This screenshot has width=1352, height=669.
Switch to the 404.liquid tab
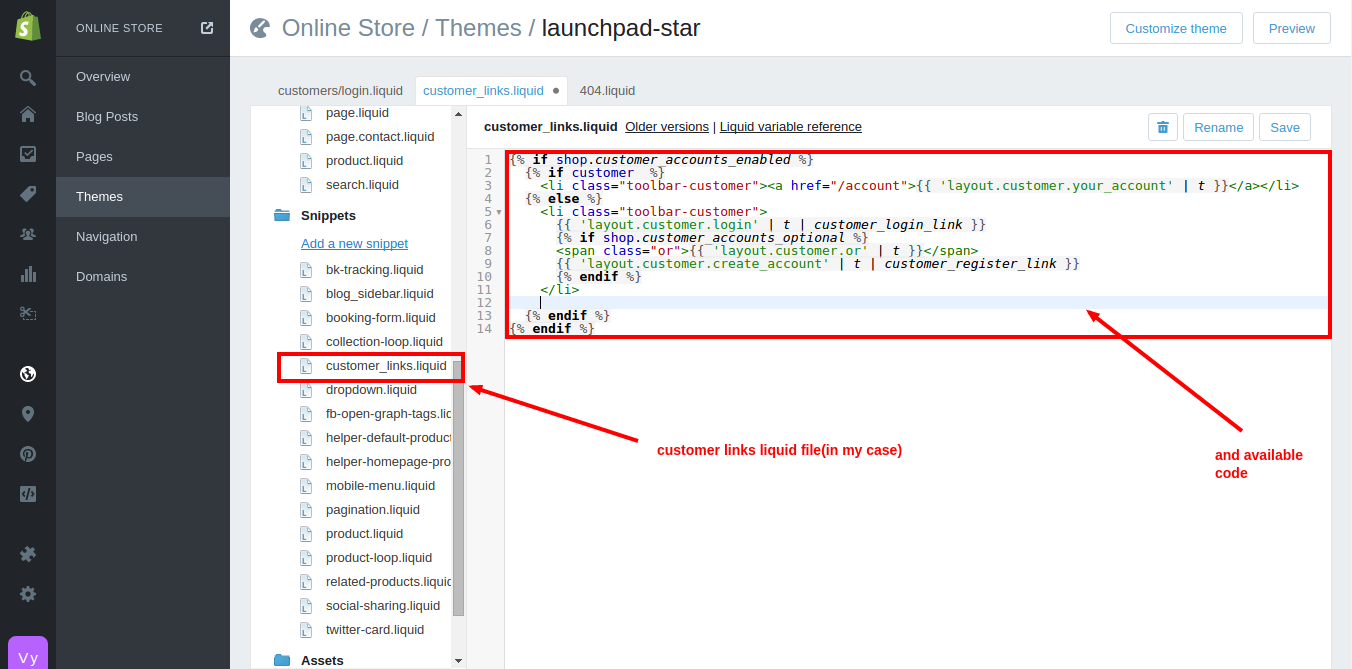tap(607, 91)
